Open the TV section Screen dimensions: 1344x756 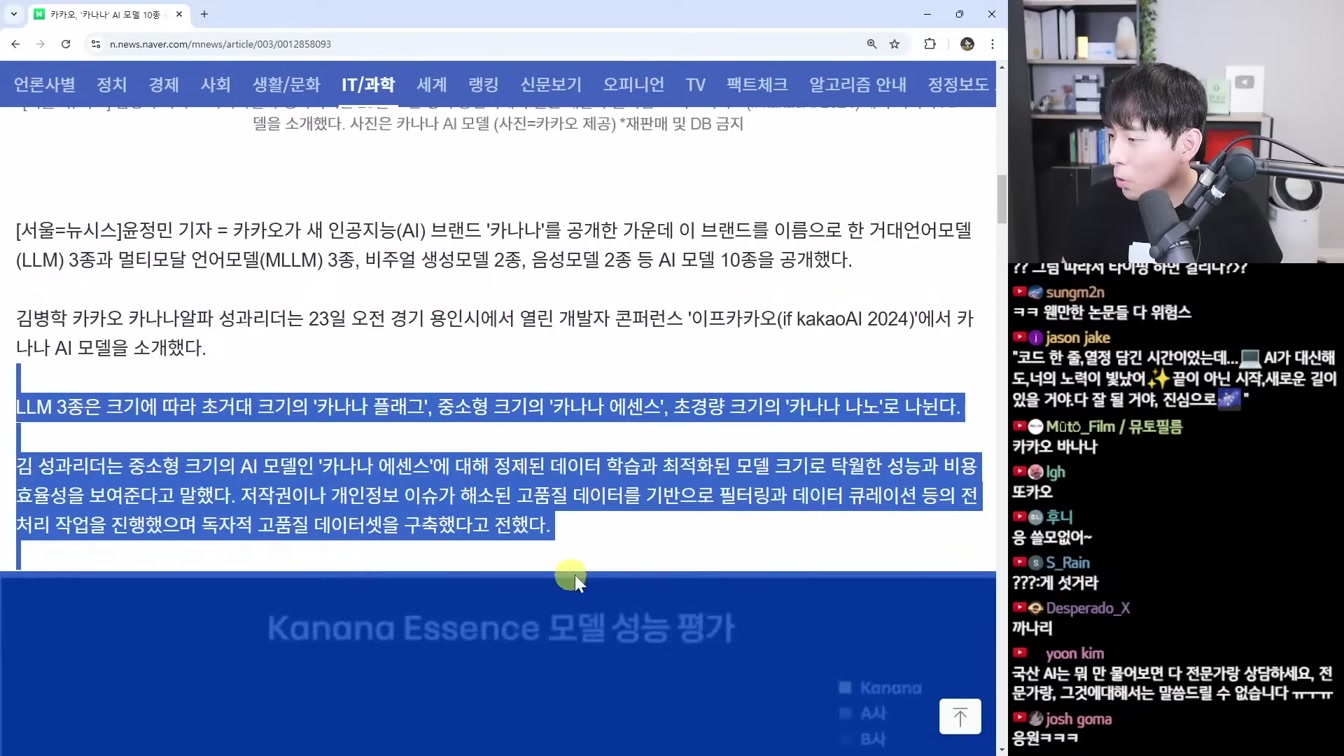click(696, 85)
